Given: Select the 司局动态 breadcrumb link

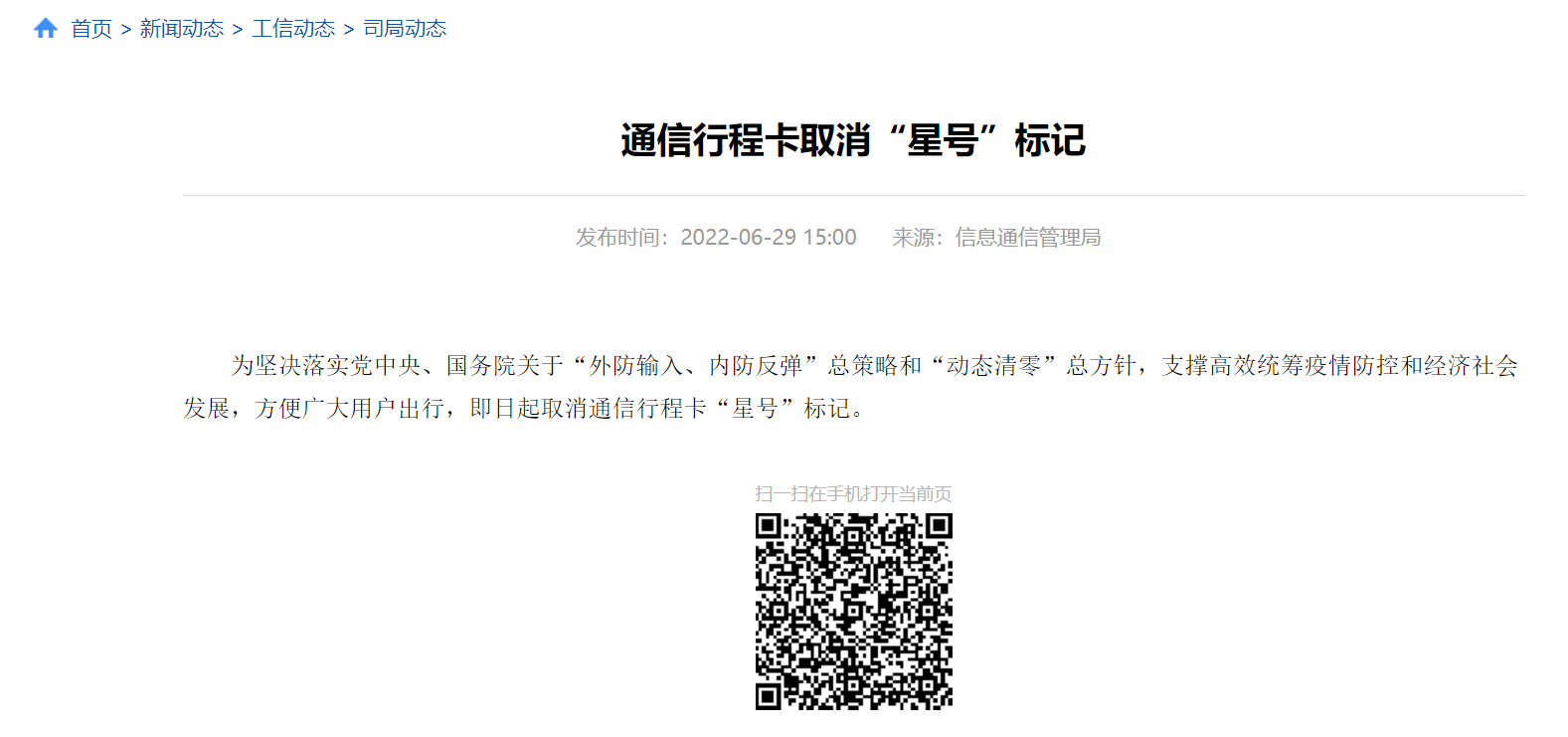Looking at the screenshot, I should (x=405, y=29).
